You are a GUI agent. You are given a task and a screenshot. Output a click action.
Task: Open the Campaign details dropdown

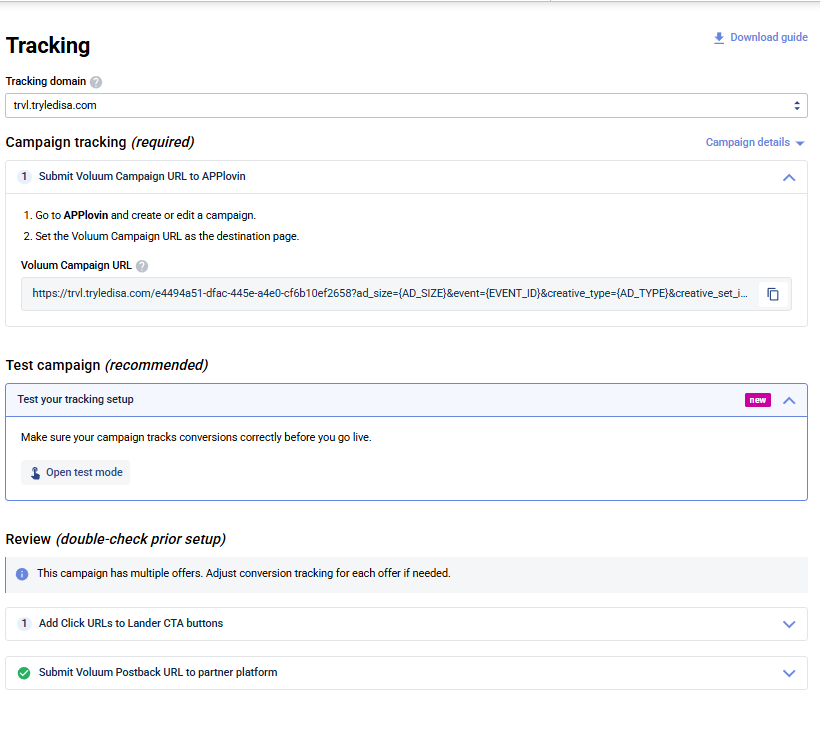(x=755, y=142)
